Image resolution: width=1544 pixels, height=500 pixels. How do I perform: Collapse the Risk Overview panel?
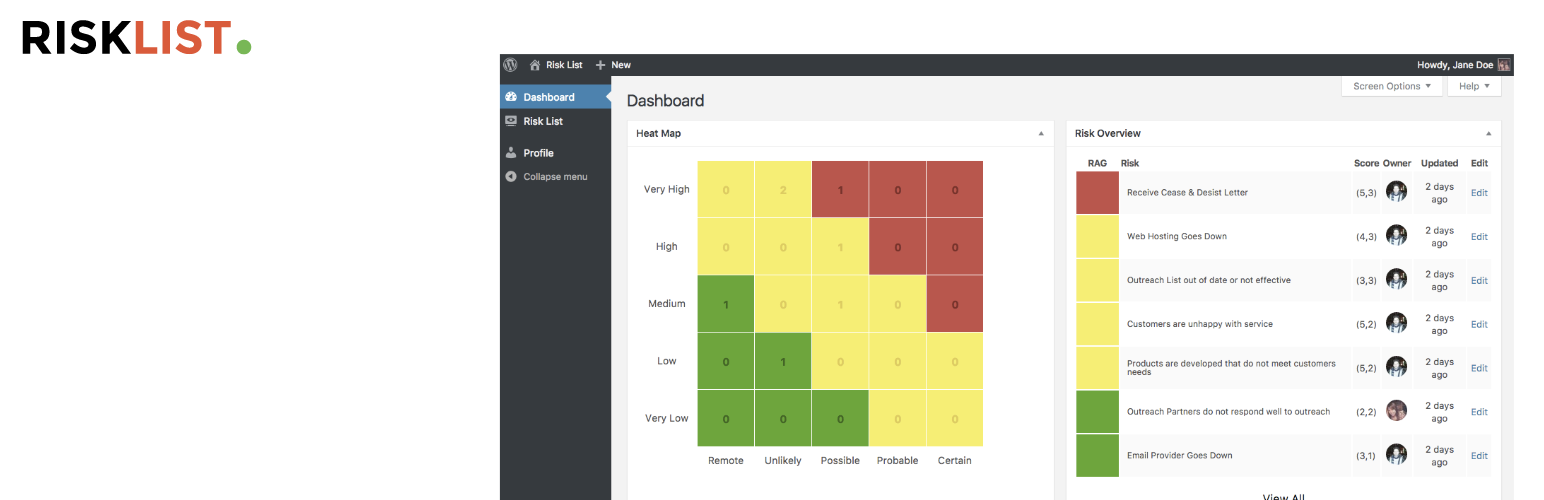tap(1488, 133)
